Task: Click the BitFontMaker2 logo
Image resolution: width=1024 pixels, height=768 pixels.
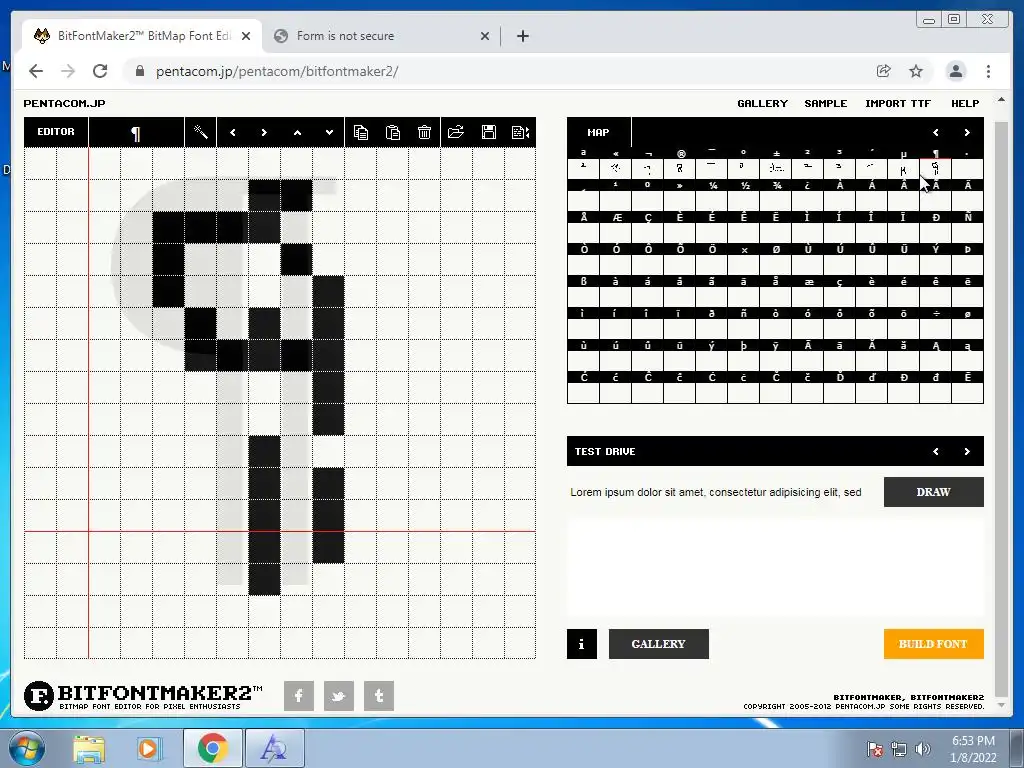Action: point(143,696)
